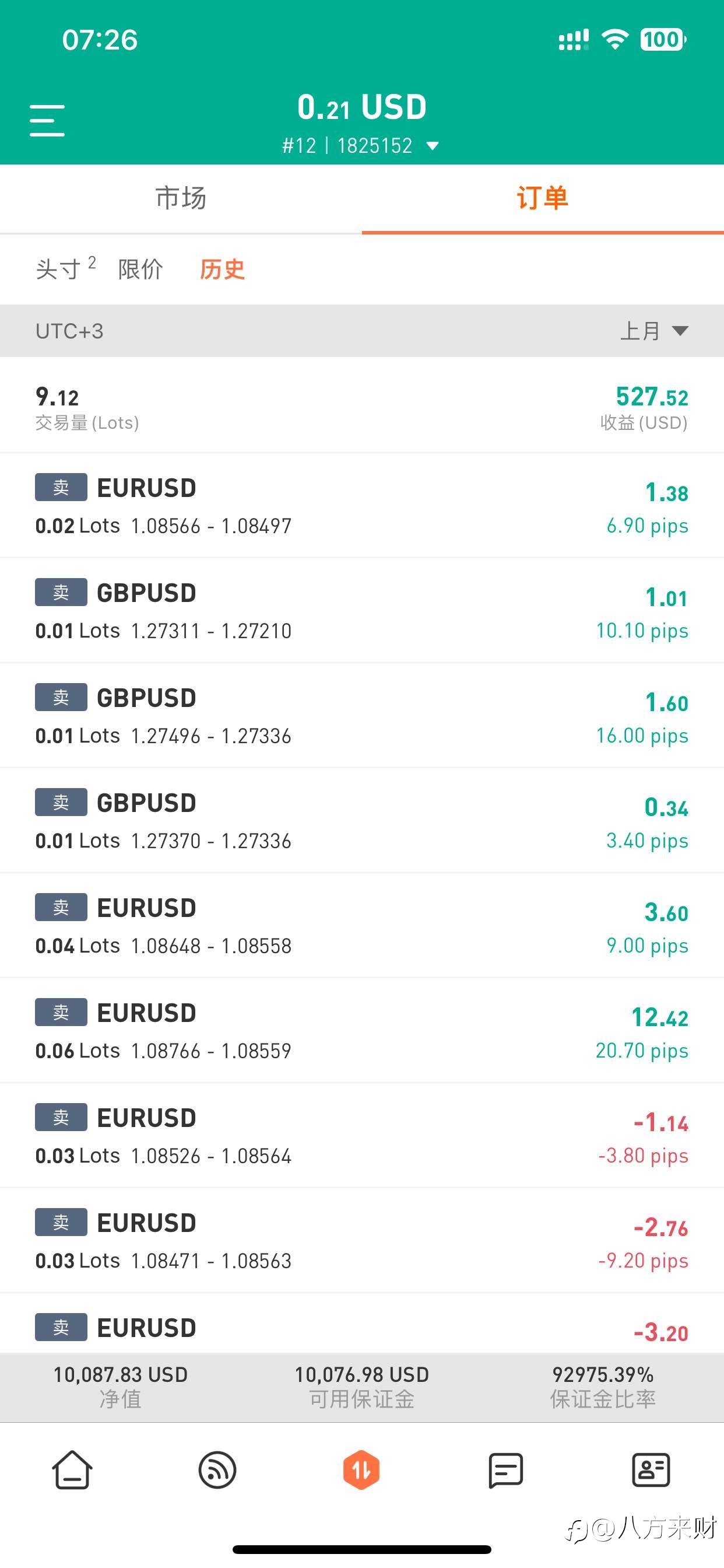Open the GBPUSD trade with 10.10 pips
The height and width of the screenshot is (1568, 724).
point(361,611)
